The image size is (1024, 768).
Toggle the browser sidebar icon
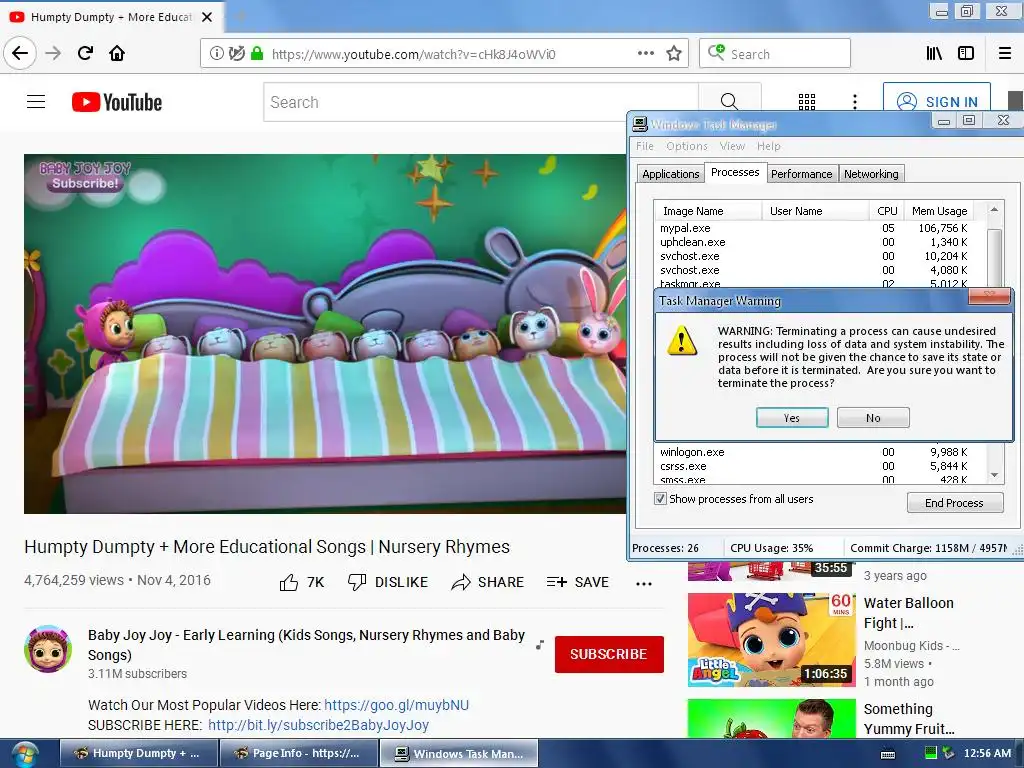tap(966, 54)
